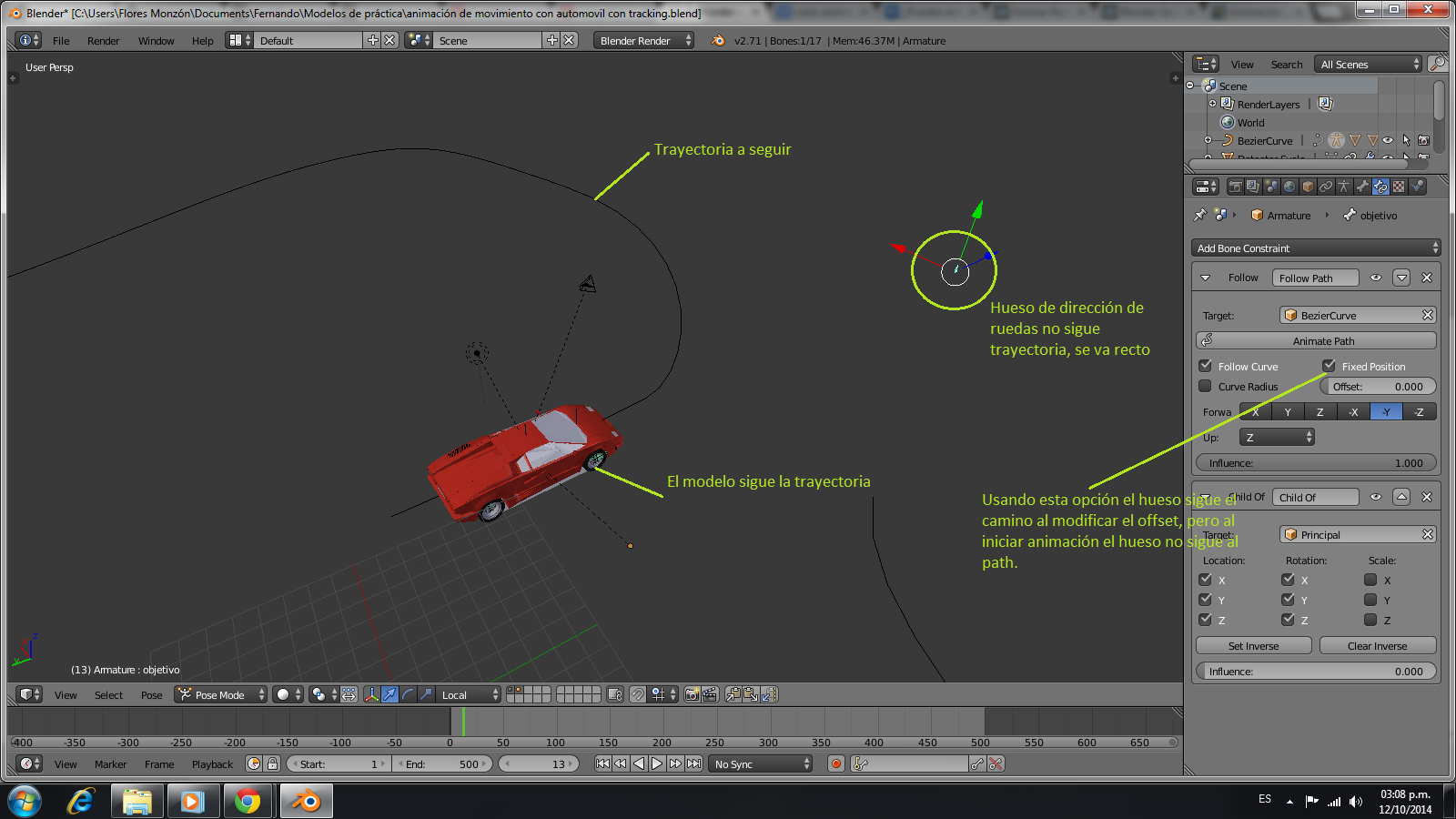Disable the Fixed Position checkbox
Image resolution: width=1456 pixels, height=819 pixels.
click(1329, 366)
